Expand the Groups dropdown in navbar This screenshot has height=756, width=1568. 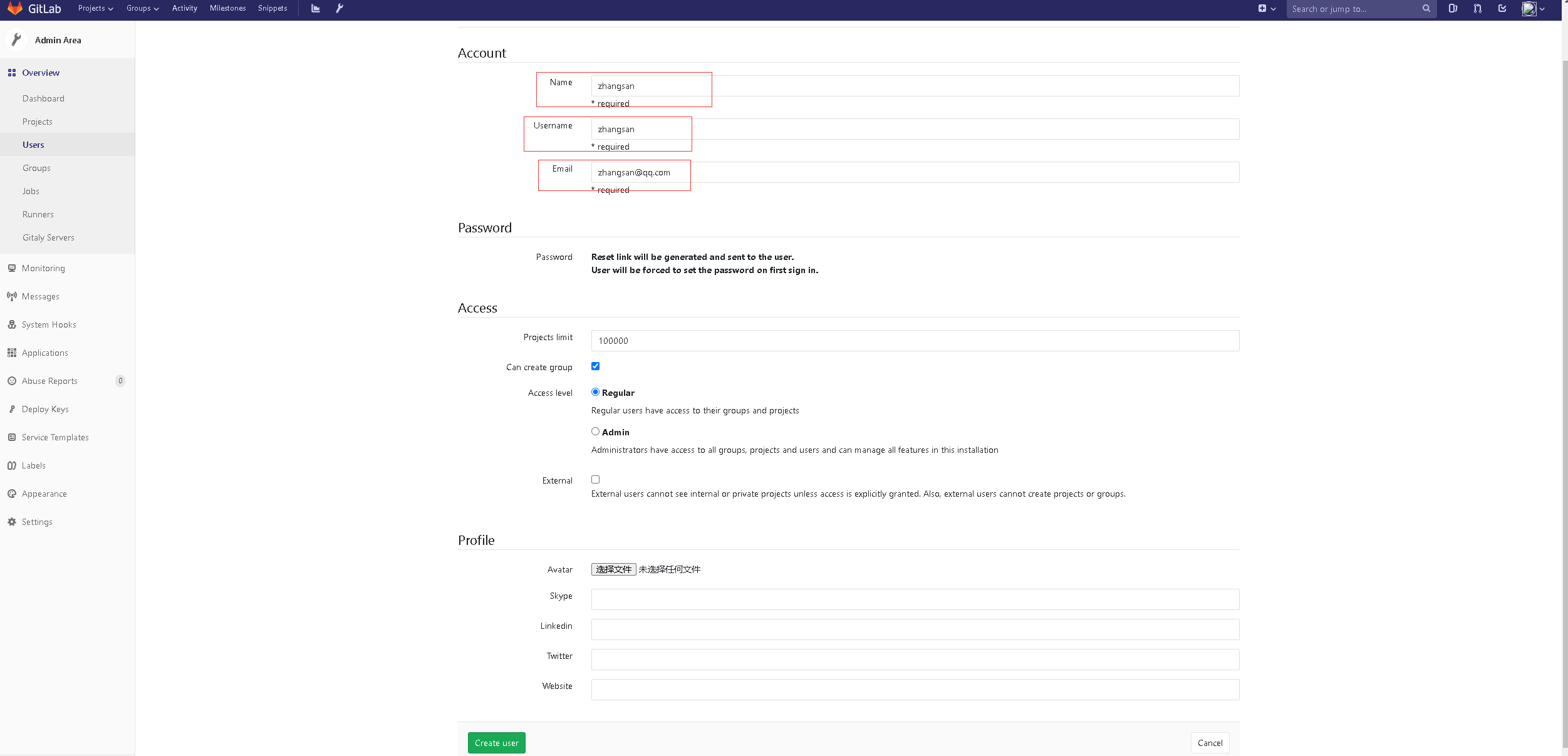142,8
